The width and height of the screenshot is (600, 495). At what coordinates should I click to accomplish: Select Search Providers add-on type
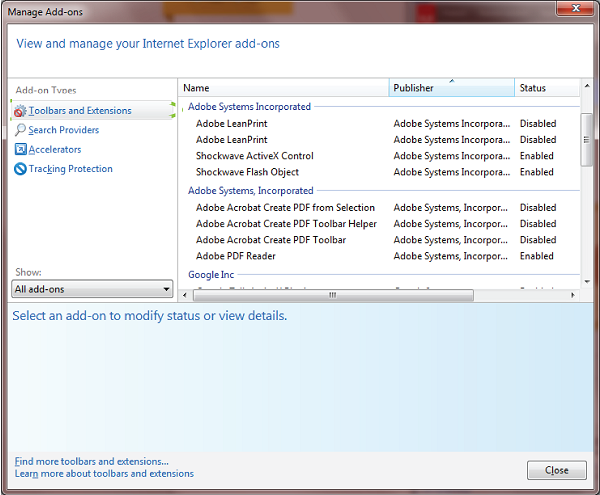tap(64, 130)
